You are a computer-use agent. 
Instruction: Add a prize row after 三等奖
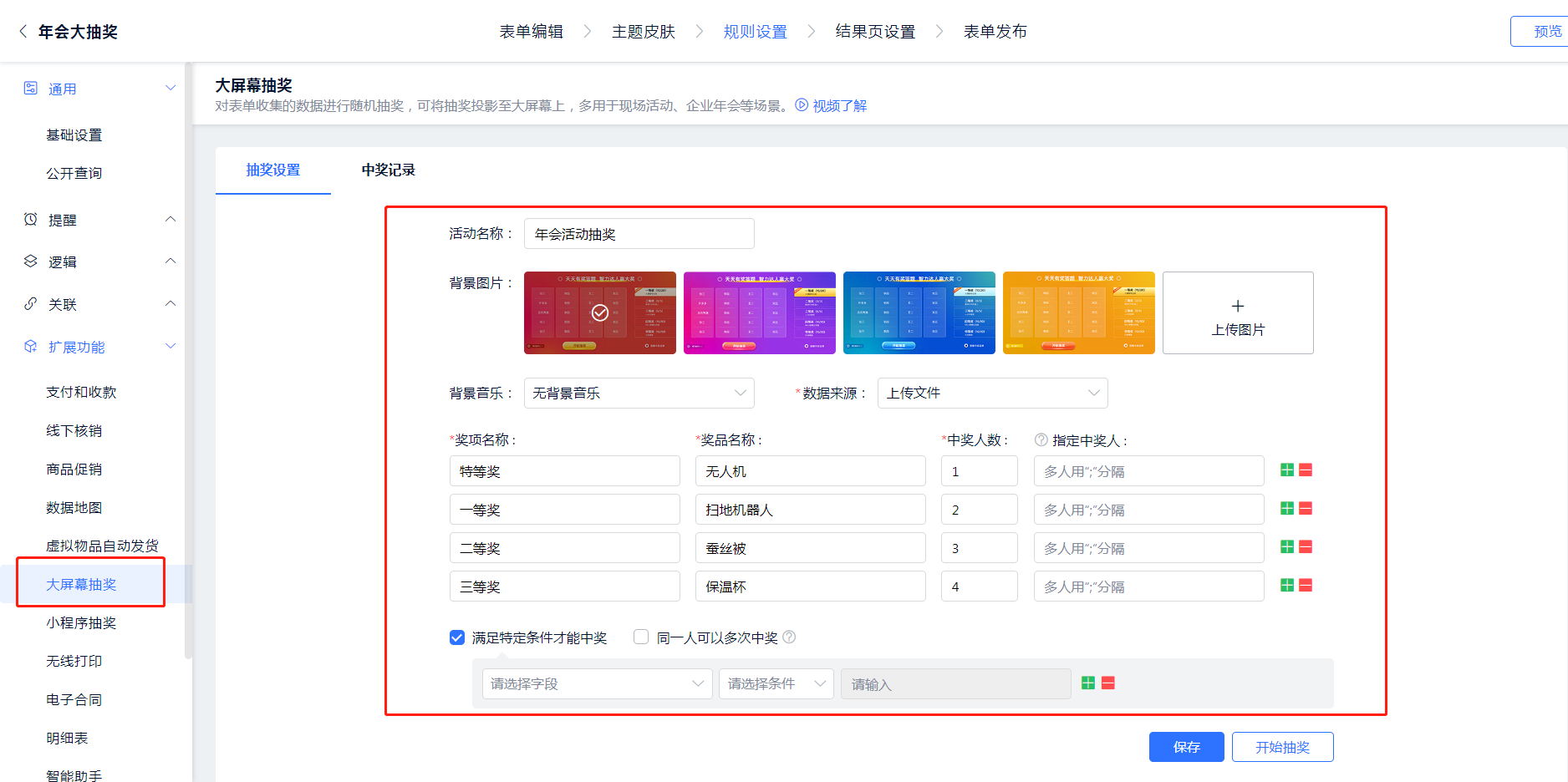1287,586
